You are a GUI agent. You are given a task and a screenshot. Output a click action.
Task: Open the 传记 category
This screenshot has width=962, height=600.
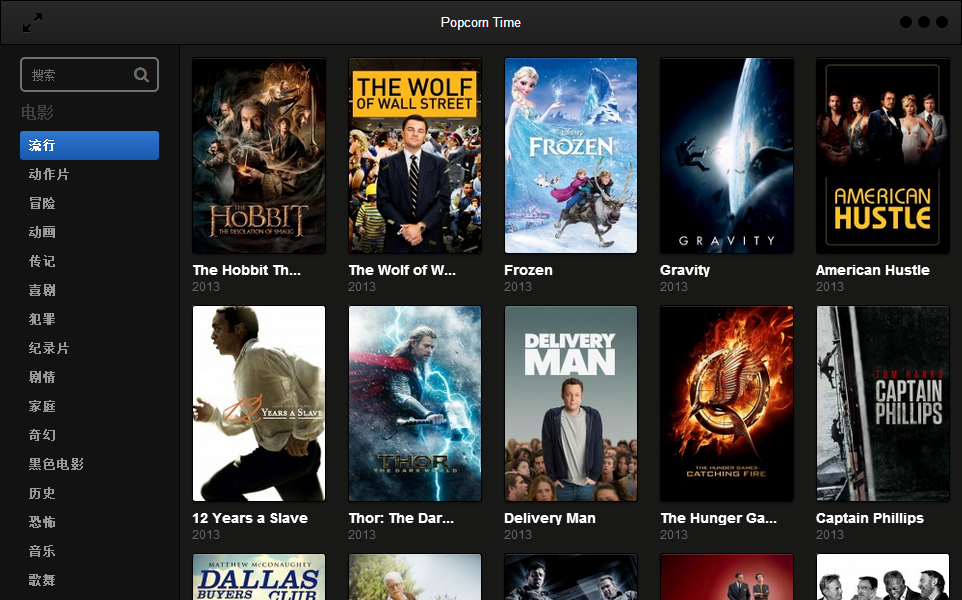tap(42, 261)
